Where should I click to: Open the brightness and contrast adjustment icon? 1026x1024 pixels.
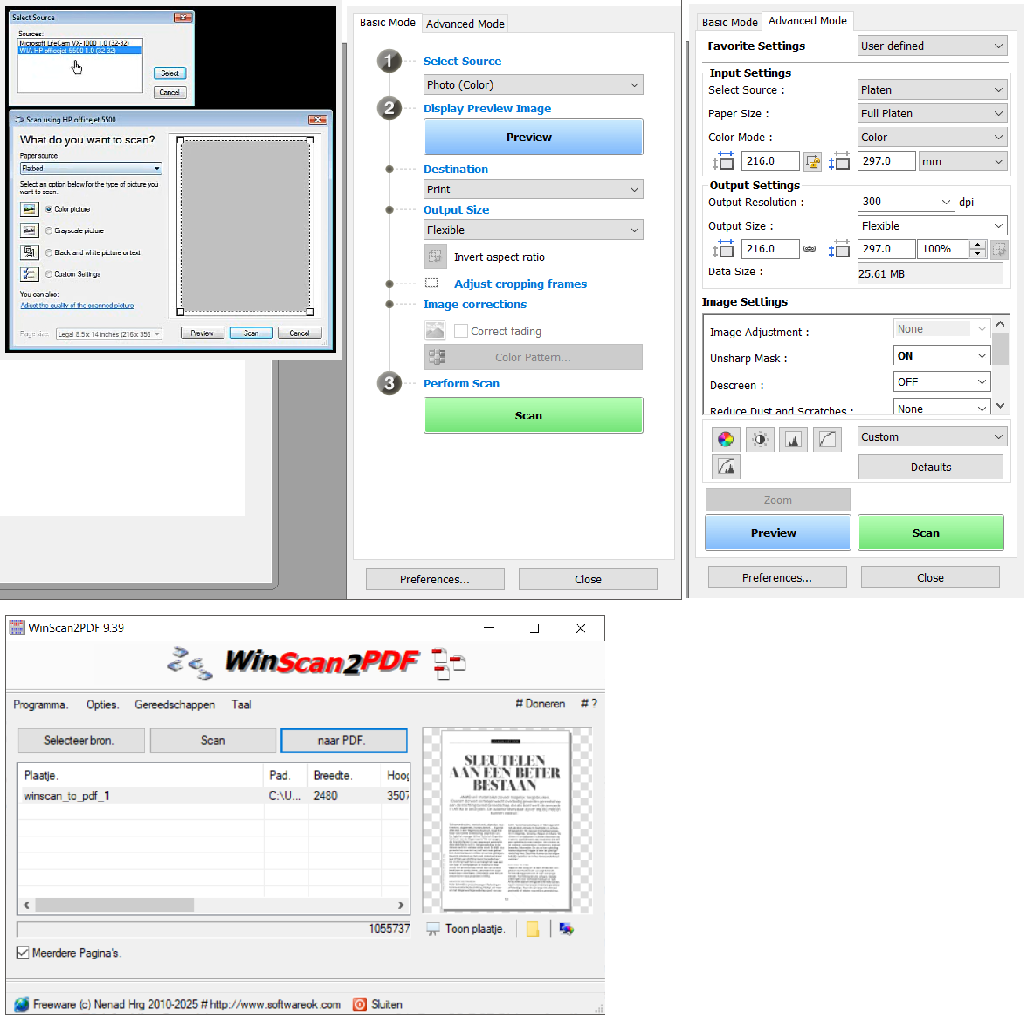760,438
